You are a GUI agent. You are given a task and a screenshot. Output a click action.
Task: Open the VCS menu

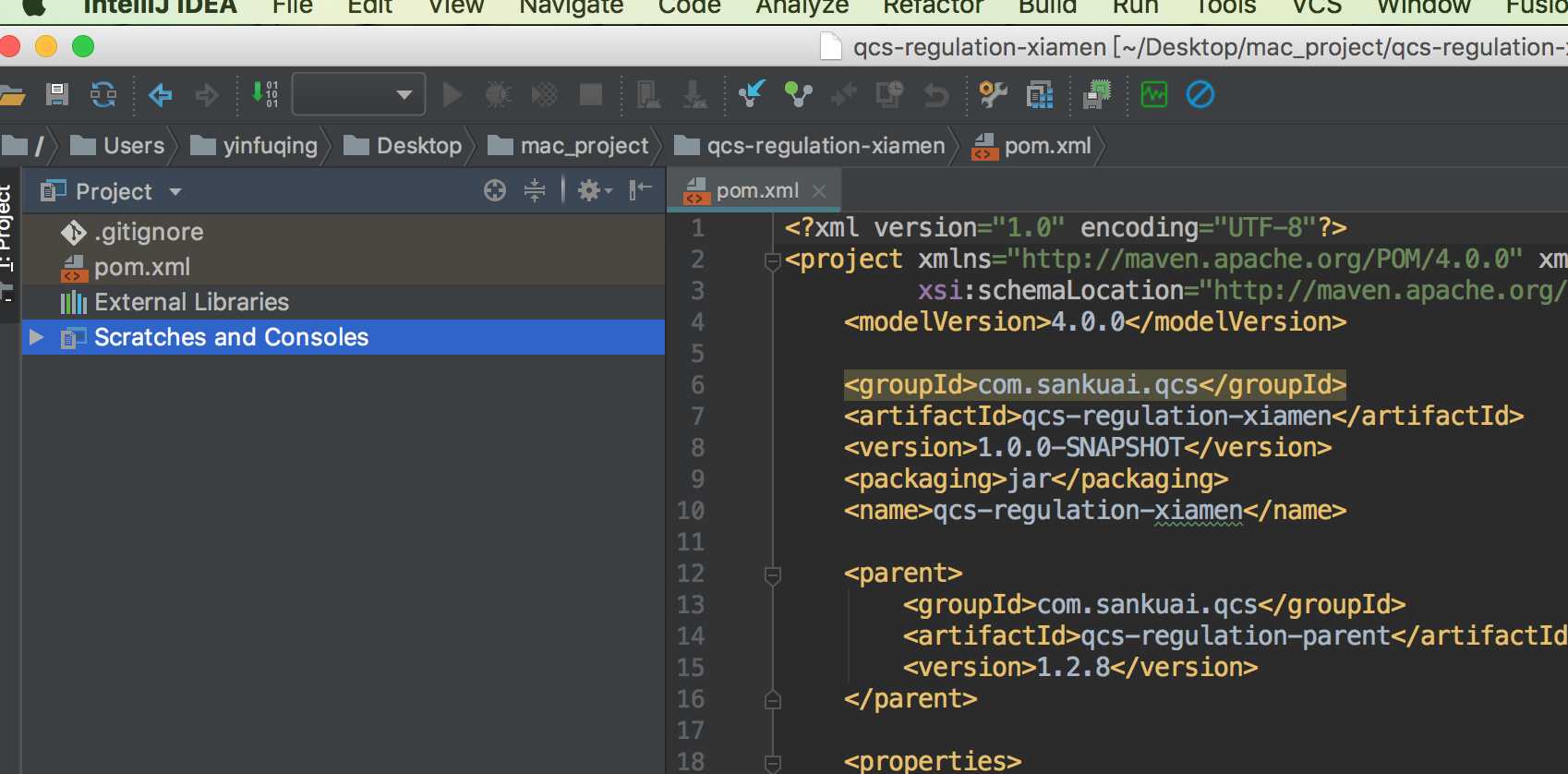[x=1317, y=7]
